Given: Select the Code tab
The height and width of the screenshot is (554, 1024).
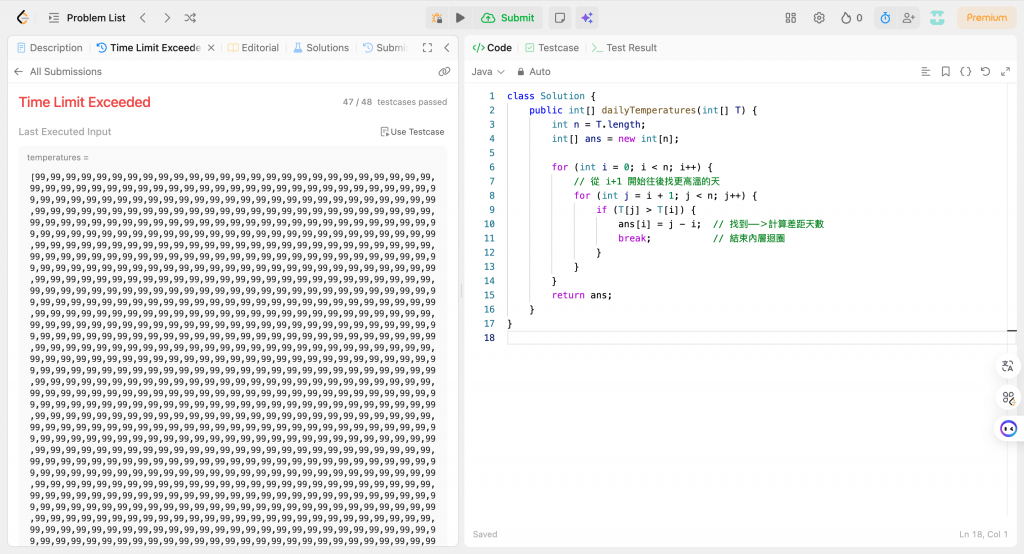Looking at the screenshot, I should pos(492,48).
